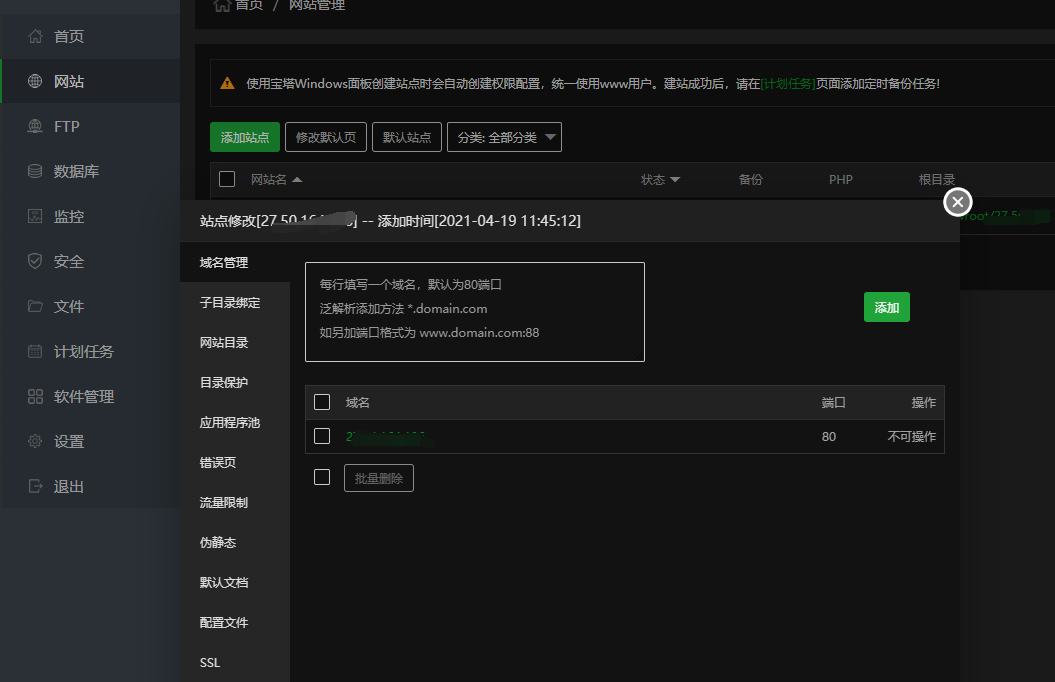This screenshot has height=682, width=1055.
Task: Check the domain row checkbox with port 80
Action: coord(322,436)
